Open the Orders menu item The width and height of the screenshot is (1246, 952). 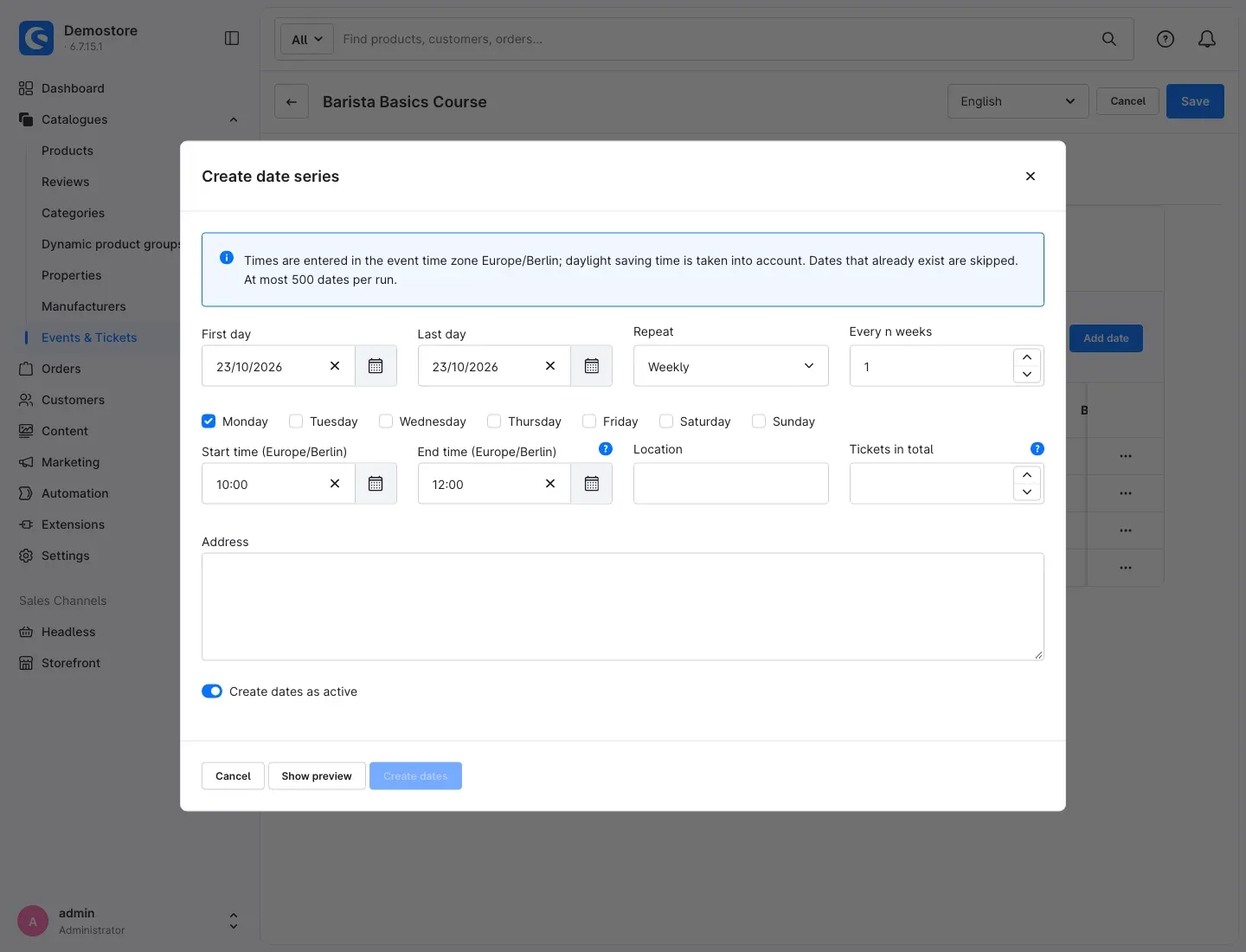[x=61, y=369]
